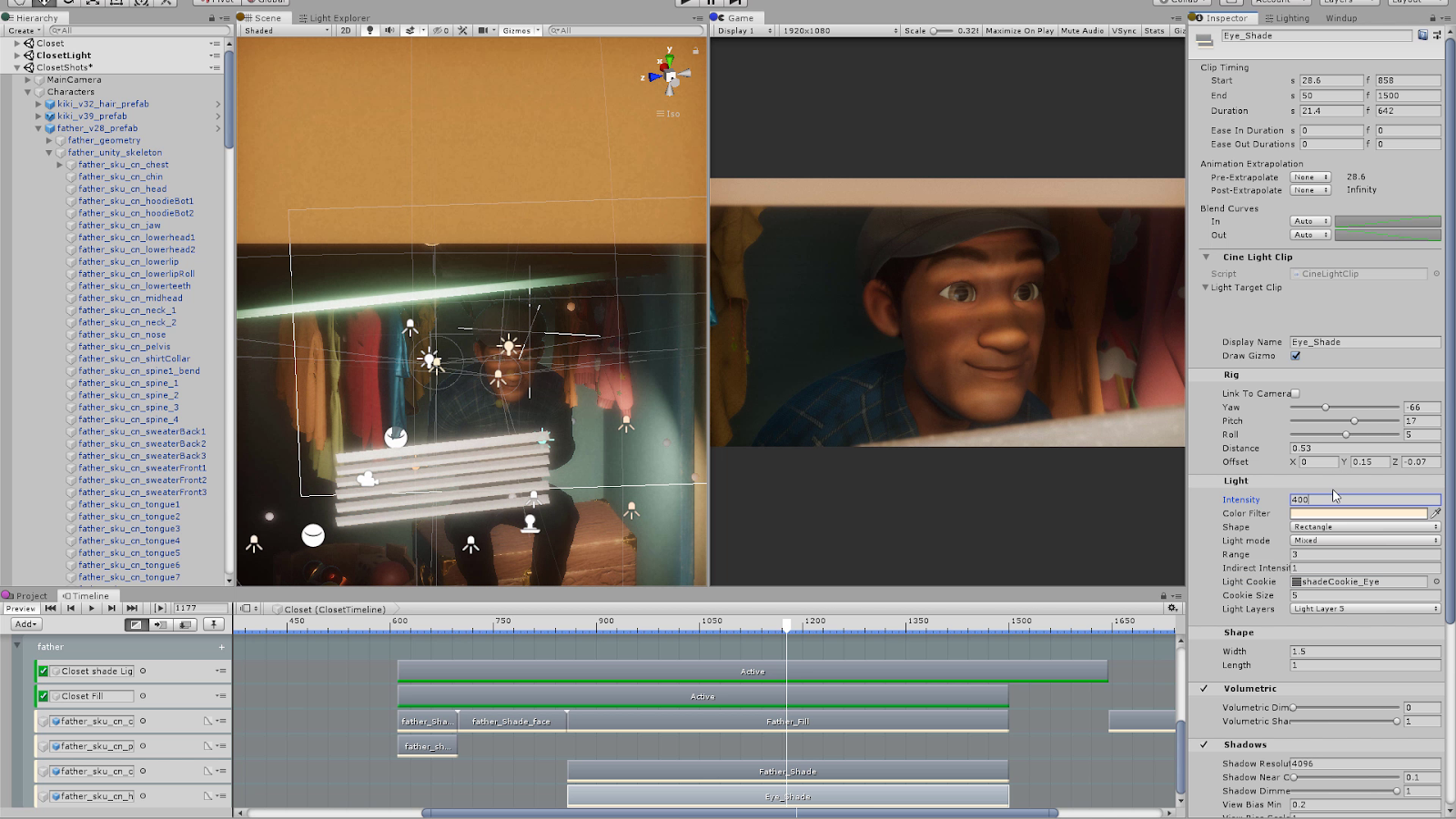
Task: Click the Mute Audio button
Action: tap(1082, 30)
